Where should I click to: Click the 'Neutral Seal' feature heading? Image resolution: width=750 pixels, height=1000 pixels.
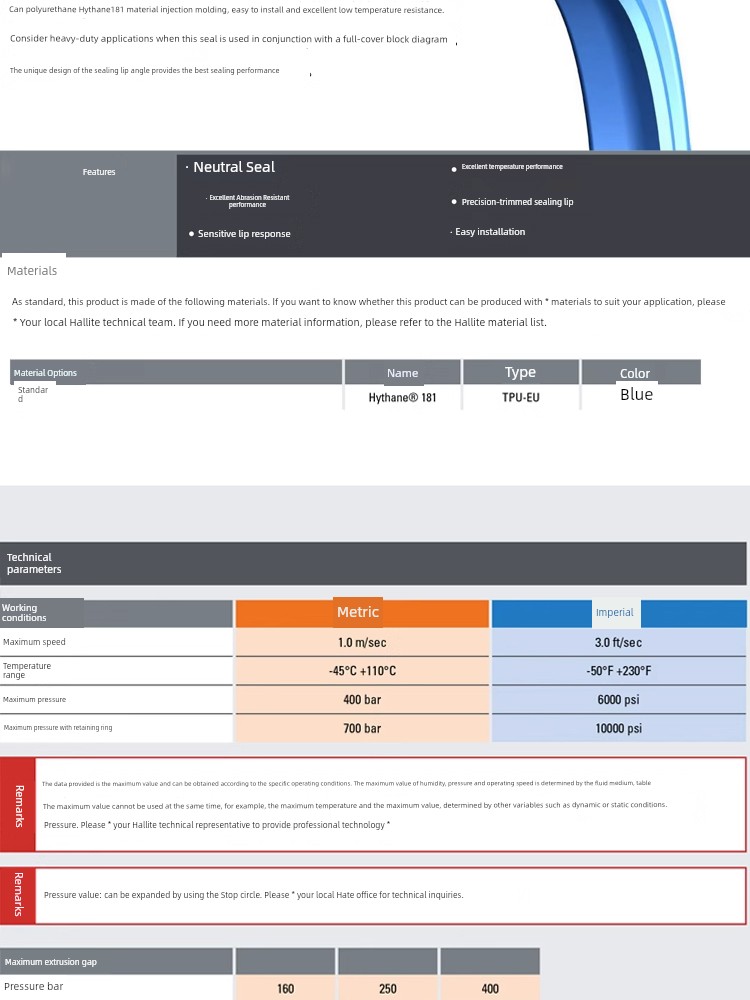click(233, 167)
